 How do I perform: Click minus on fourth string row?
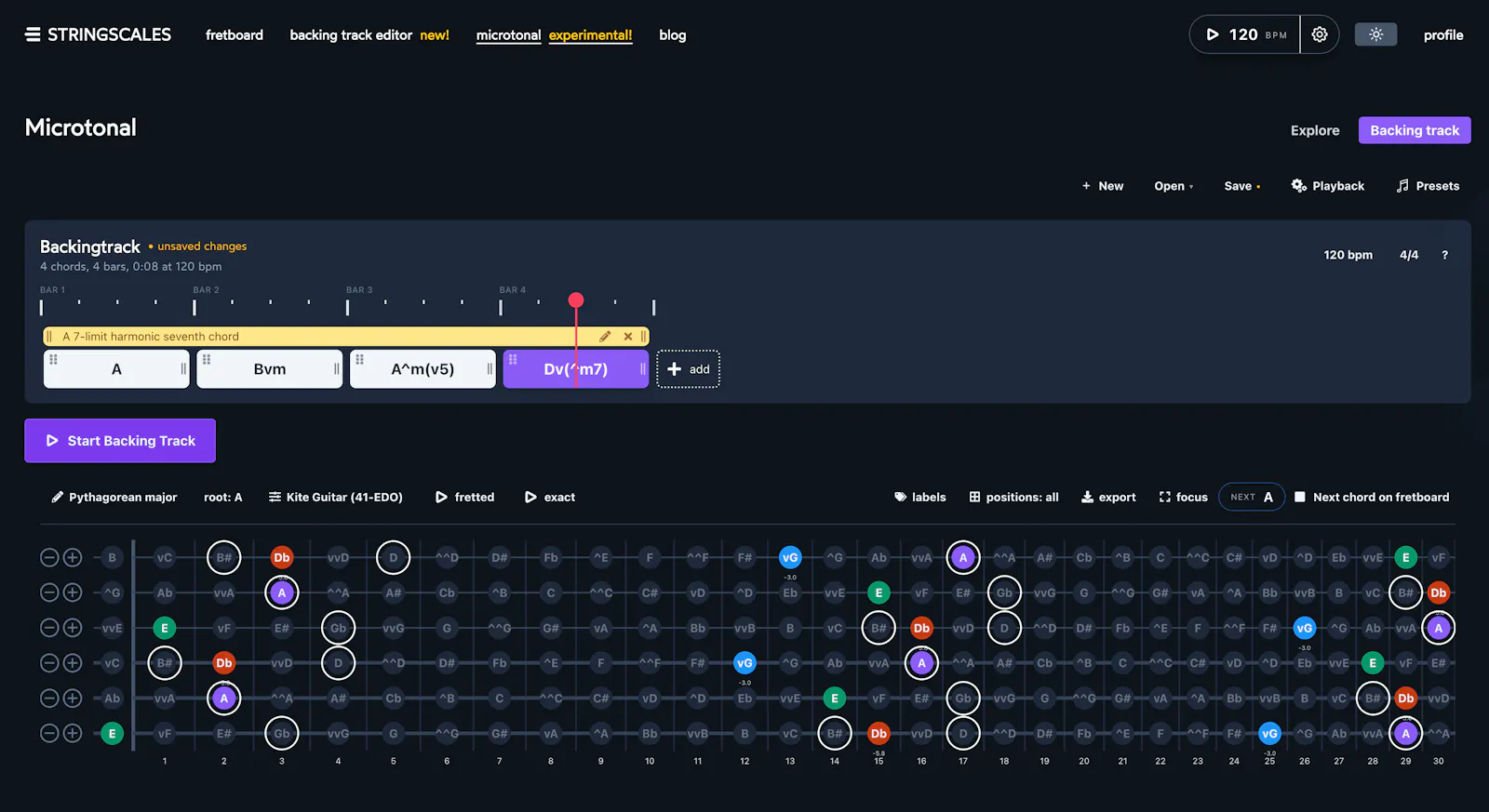pos(49,663)
